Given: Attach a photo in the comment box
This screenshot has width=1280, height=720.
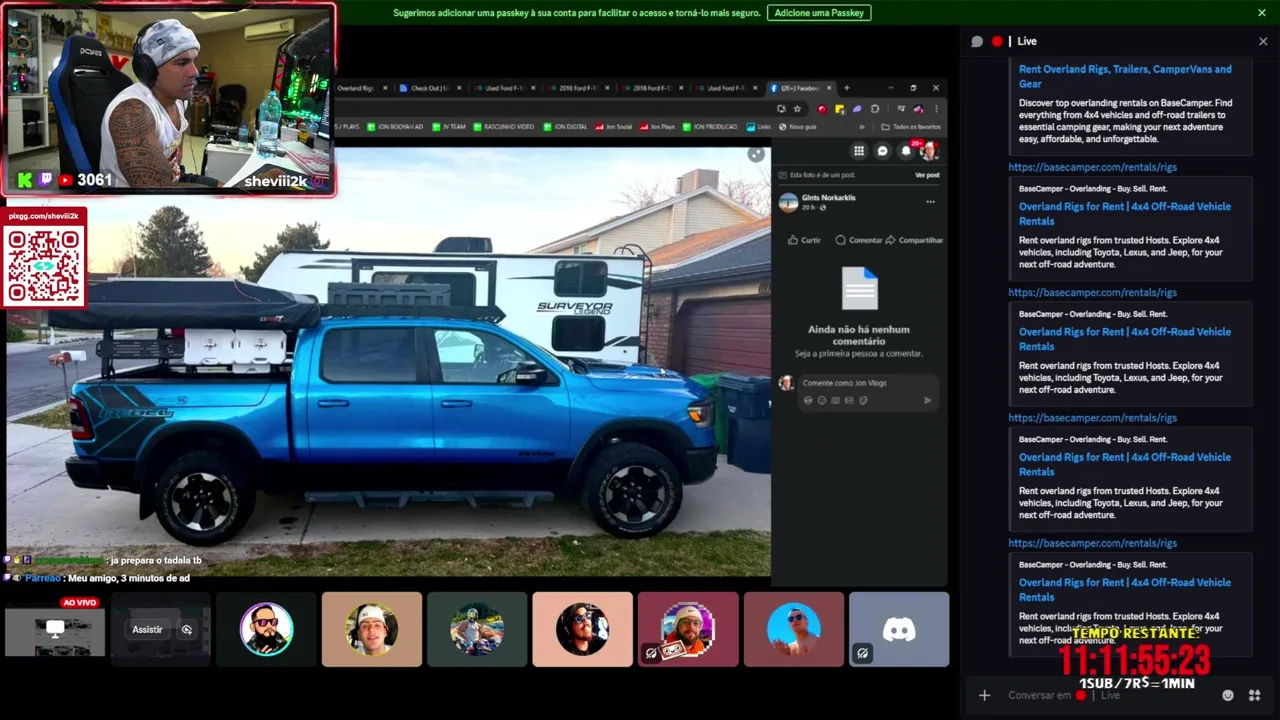Looking at the screenshot, I should [836, 400].
